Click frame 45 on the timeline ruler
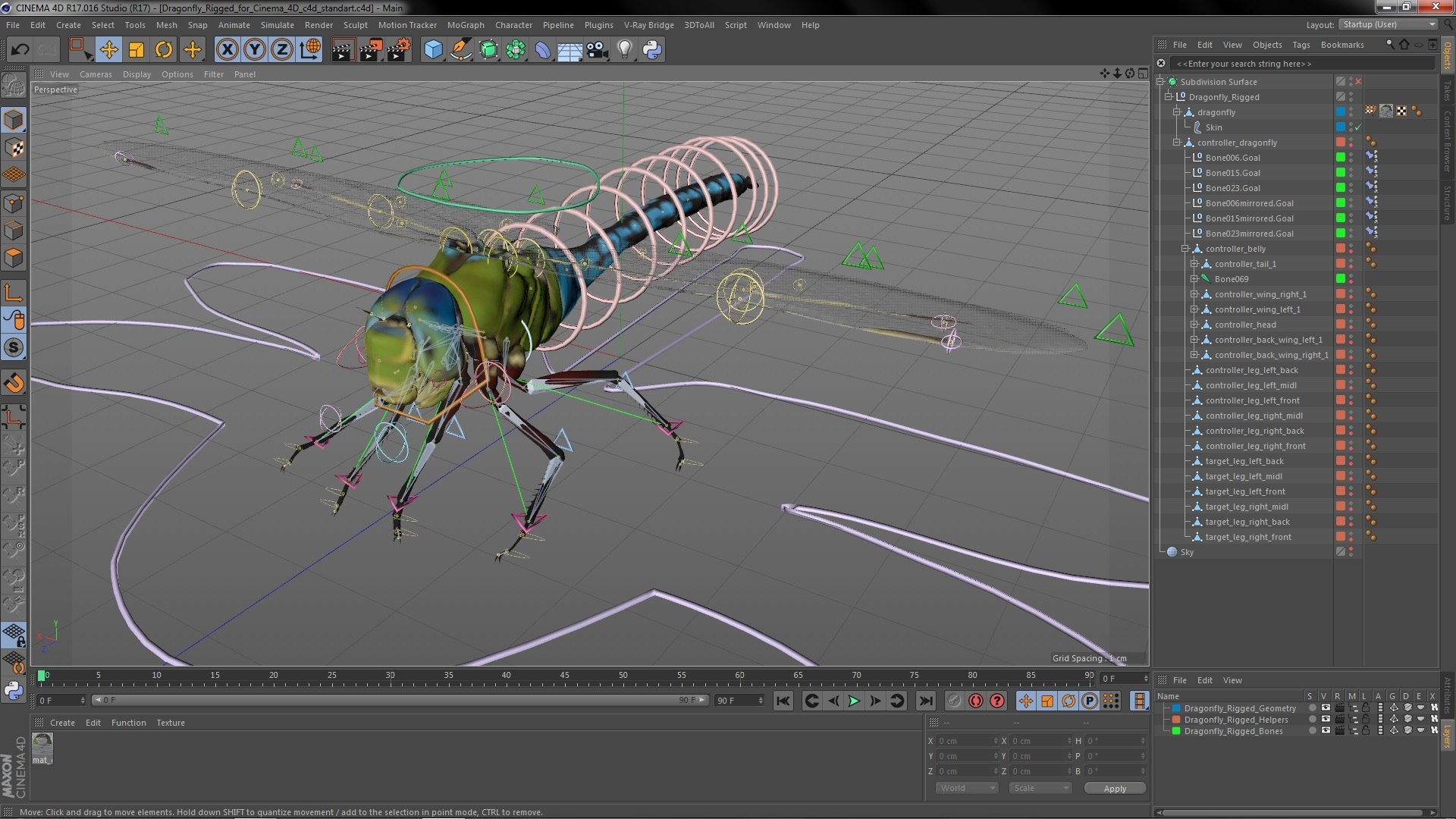 tap(564, 676)
